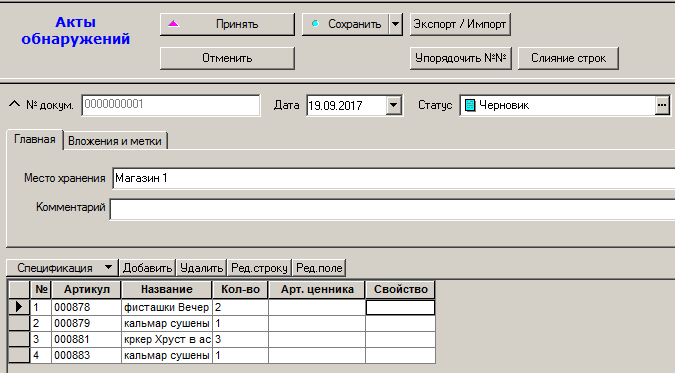The height and width of the screenshot is (373, 675).
Task: Click the Название column header
Action: pyautogui.click(x=167, y=289)
